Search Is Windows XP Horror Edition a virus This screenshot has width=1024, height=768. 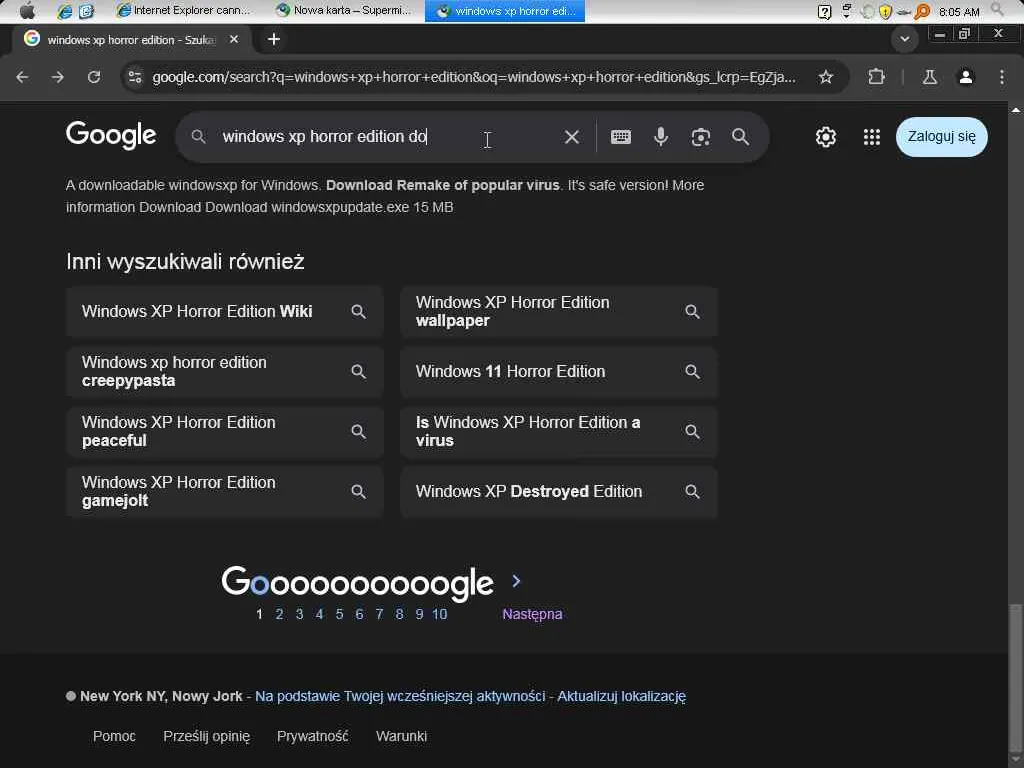pos(559,432)
